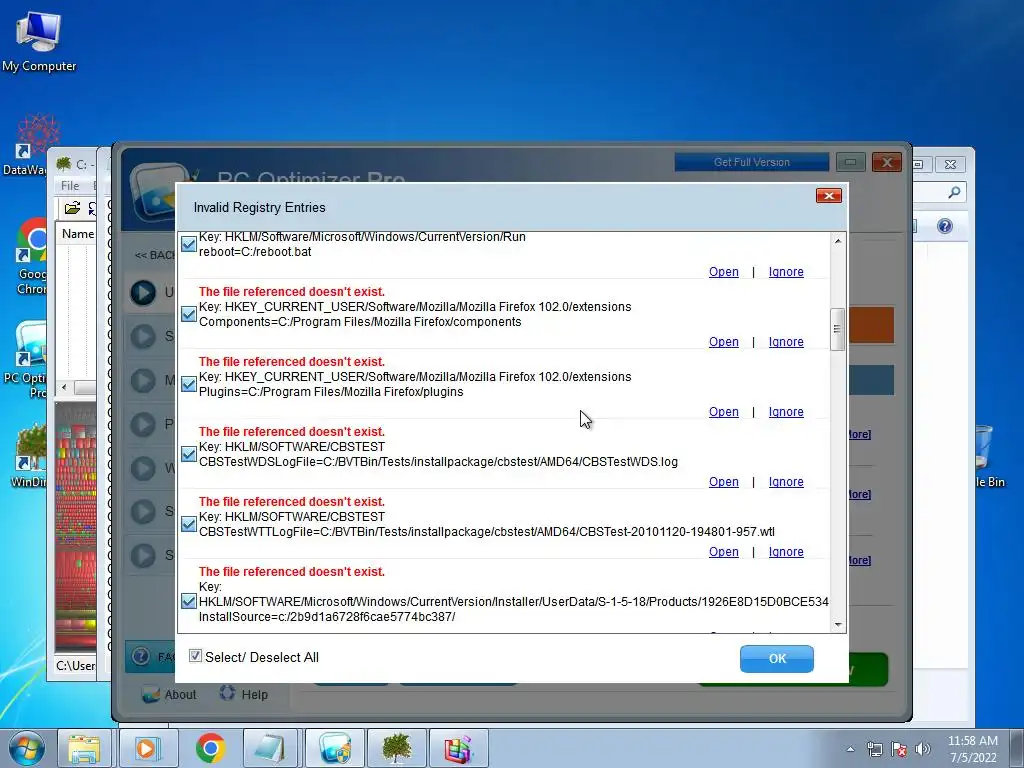
Task: Open the CBSTestWDSLogFile registry entry
Action: [x=724, y=481]
